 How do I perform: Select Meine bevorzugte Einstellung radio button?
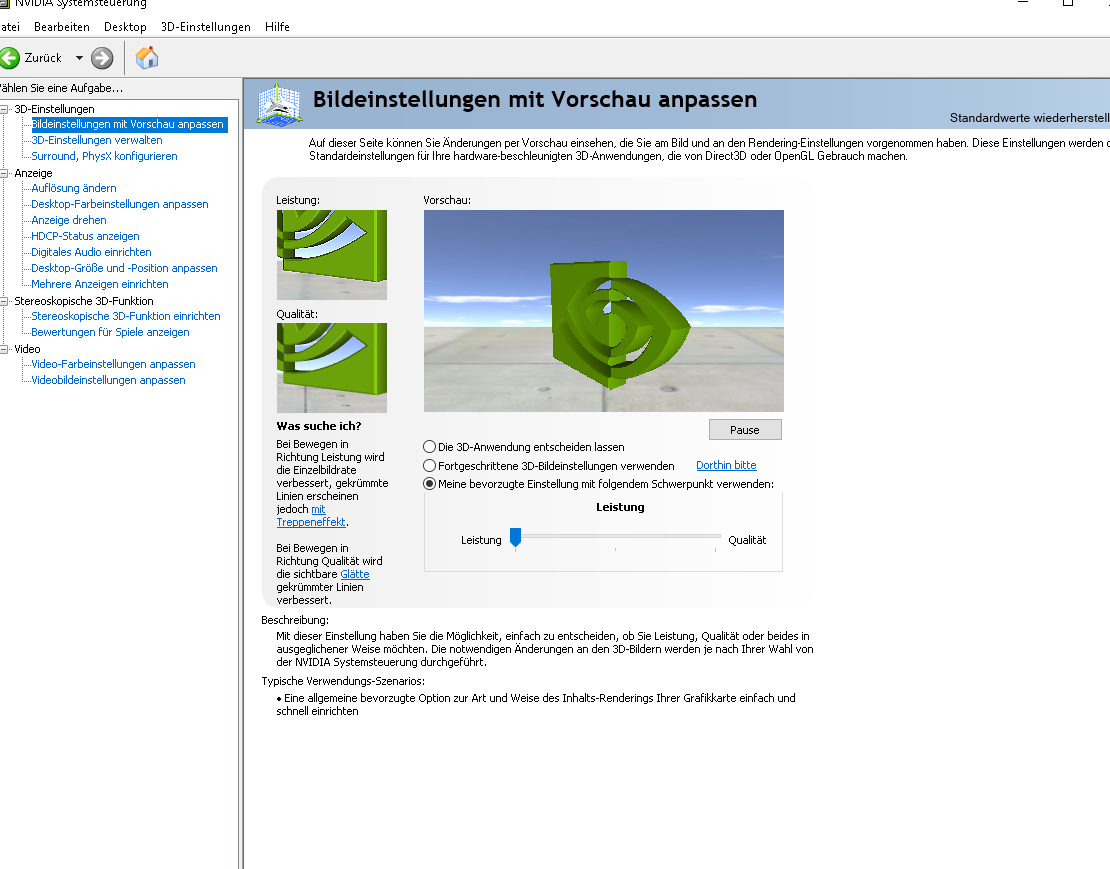click(x=429, y=484)
